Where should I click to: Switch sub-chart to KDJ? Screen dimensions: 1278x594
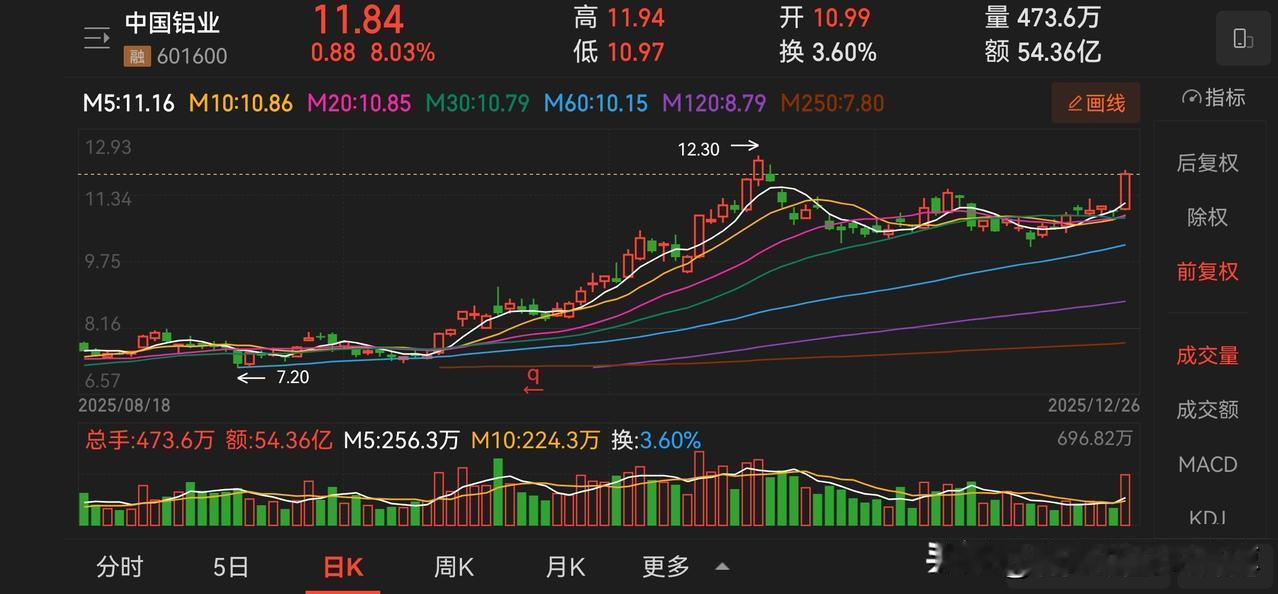coord(1207,517)
